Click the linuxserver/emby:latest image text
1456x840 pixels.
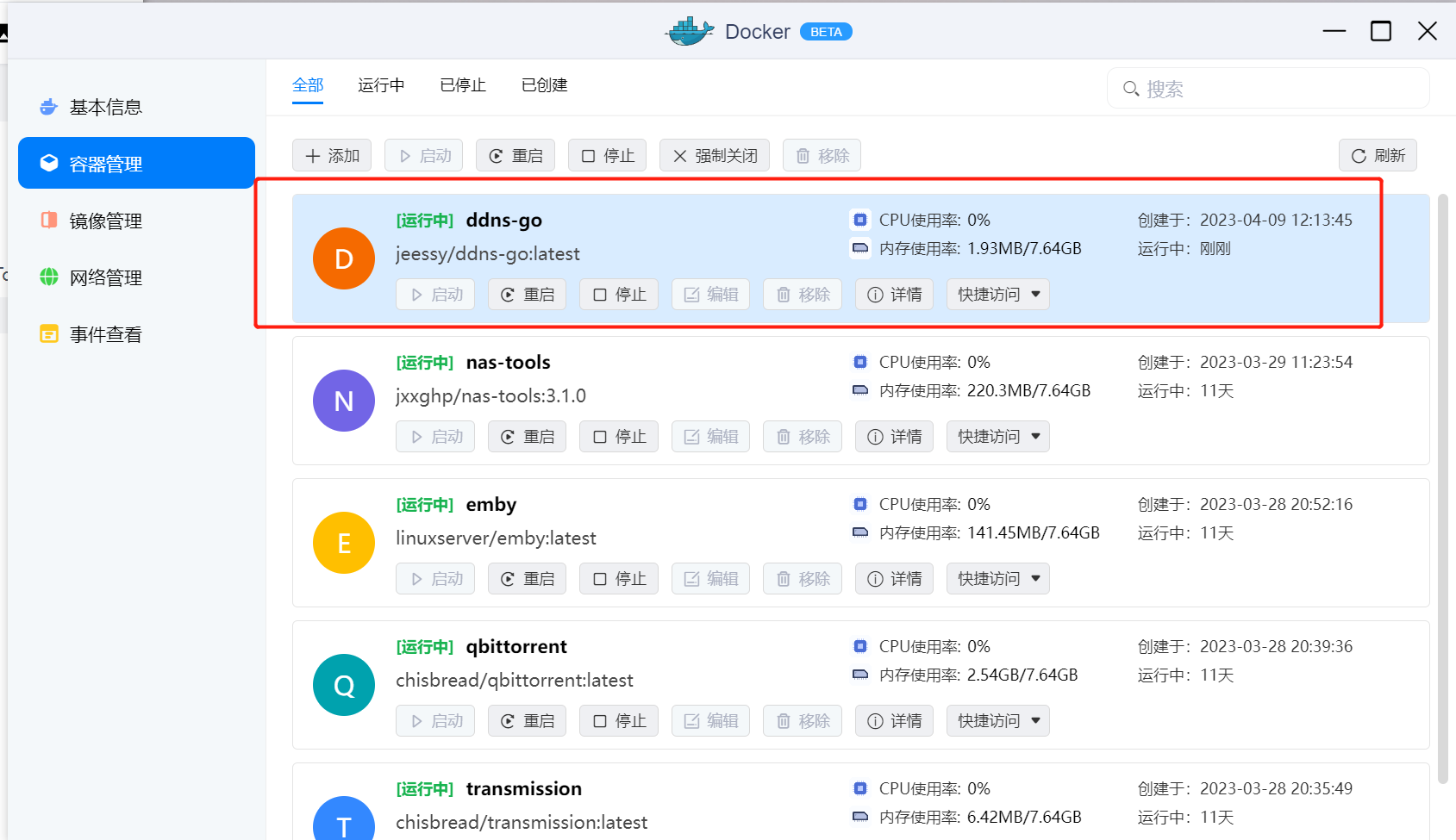point(496,538)
